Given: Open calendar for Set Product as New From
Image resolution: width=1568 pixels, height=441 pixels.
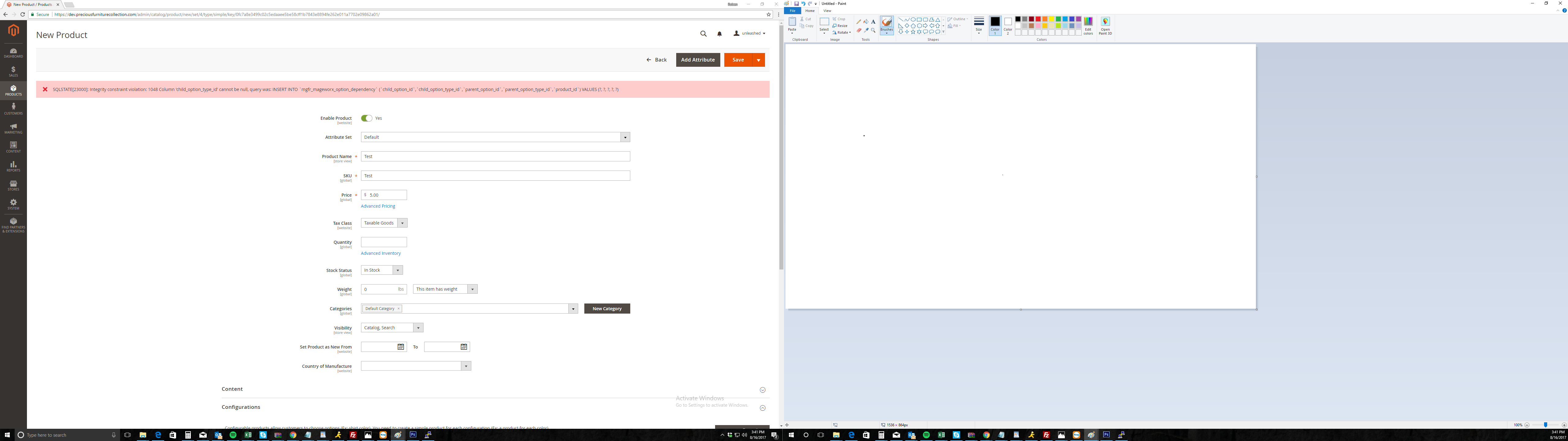Looking at the screenshot, I should pos(401,347).
